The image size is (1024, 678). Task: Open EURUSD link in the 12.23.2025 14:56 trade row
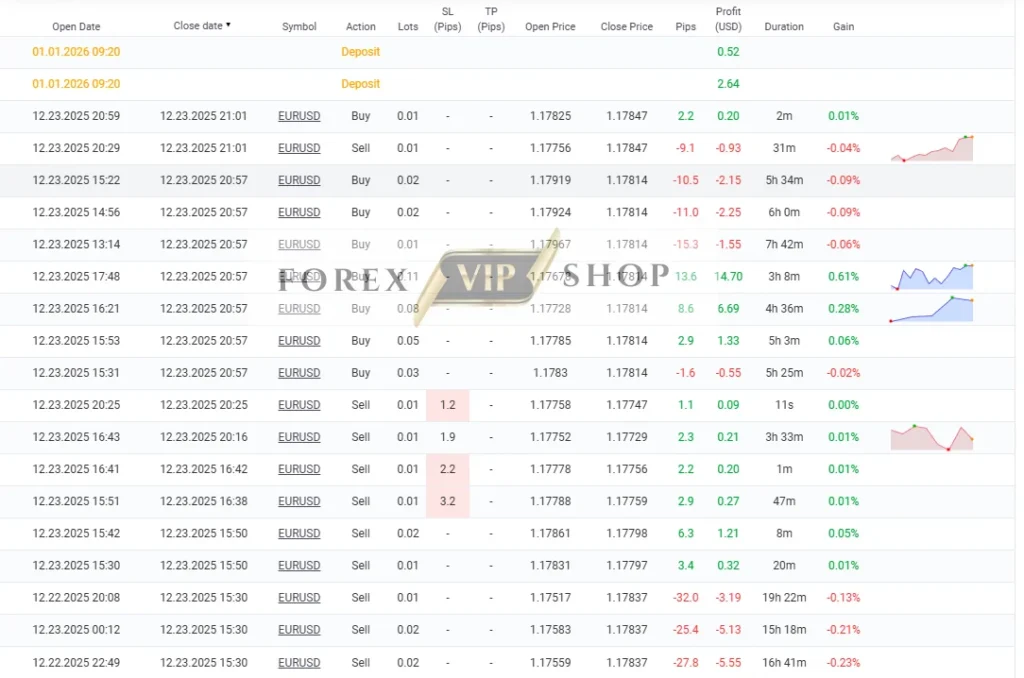point(299,212)
